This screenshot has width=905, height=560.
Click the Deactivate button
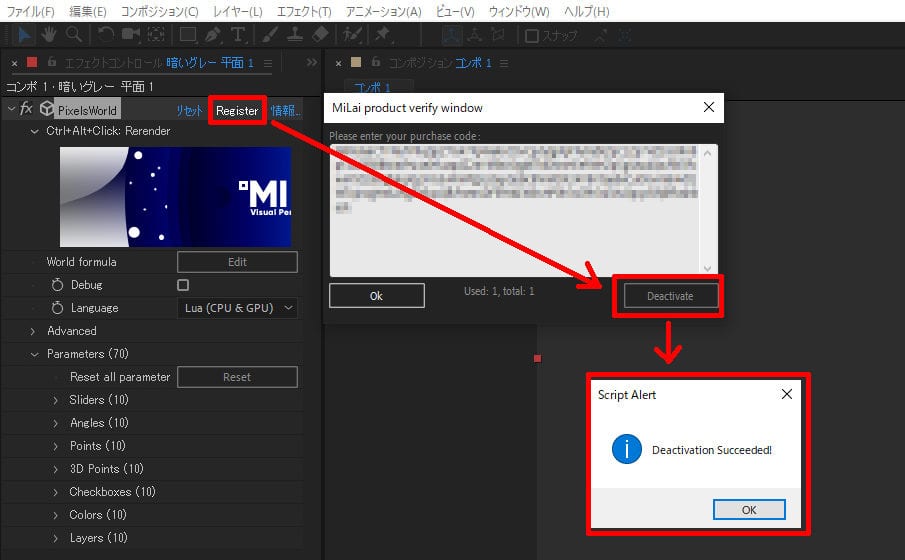click(669, 296)
